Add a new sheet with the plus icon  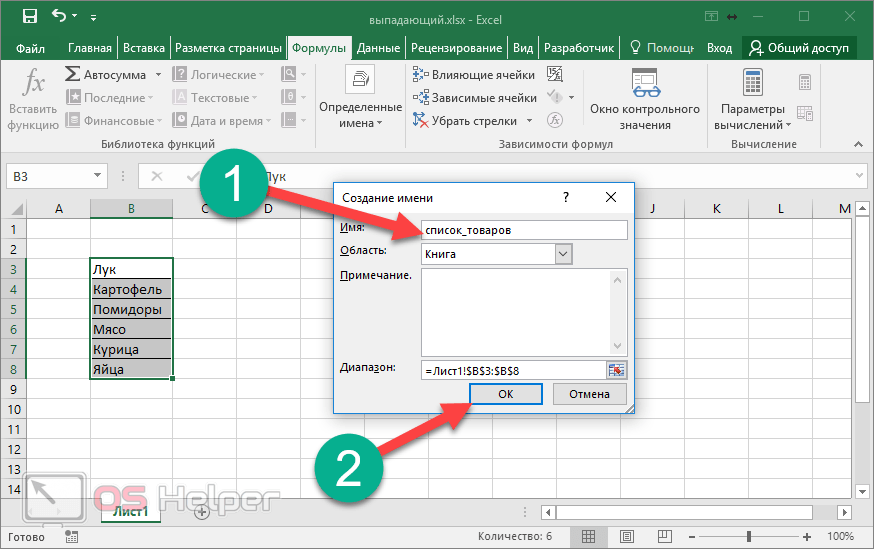[x=201, y=511]
